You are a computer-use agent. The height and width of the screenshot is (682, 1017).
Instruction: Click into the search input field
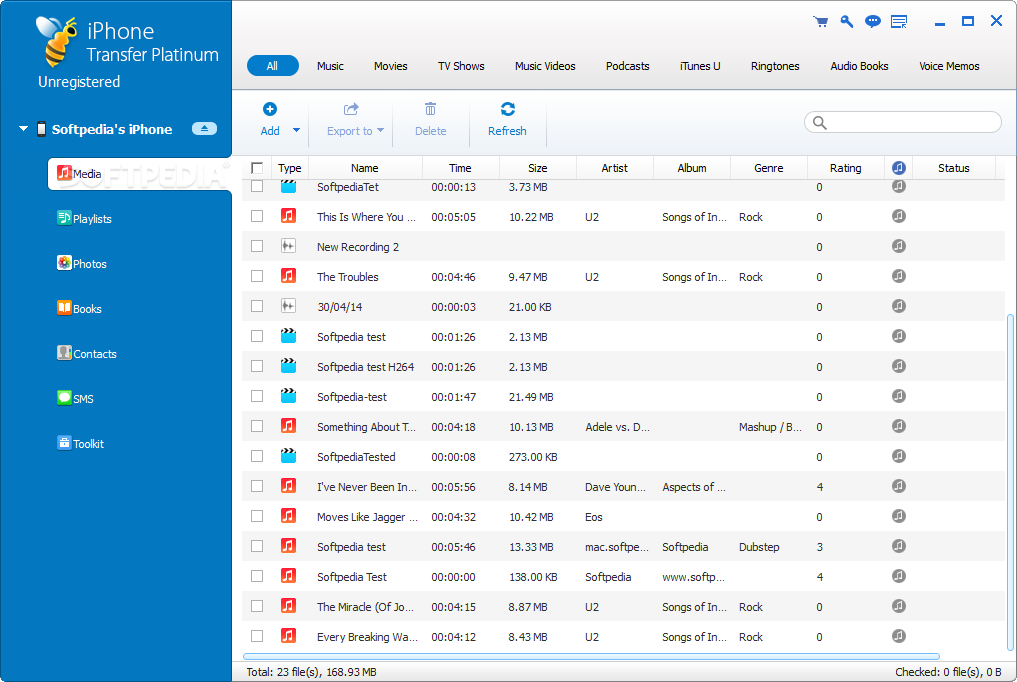tap(903, 122)
